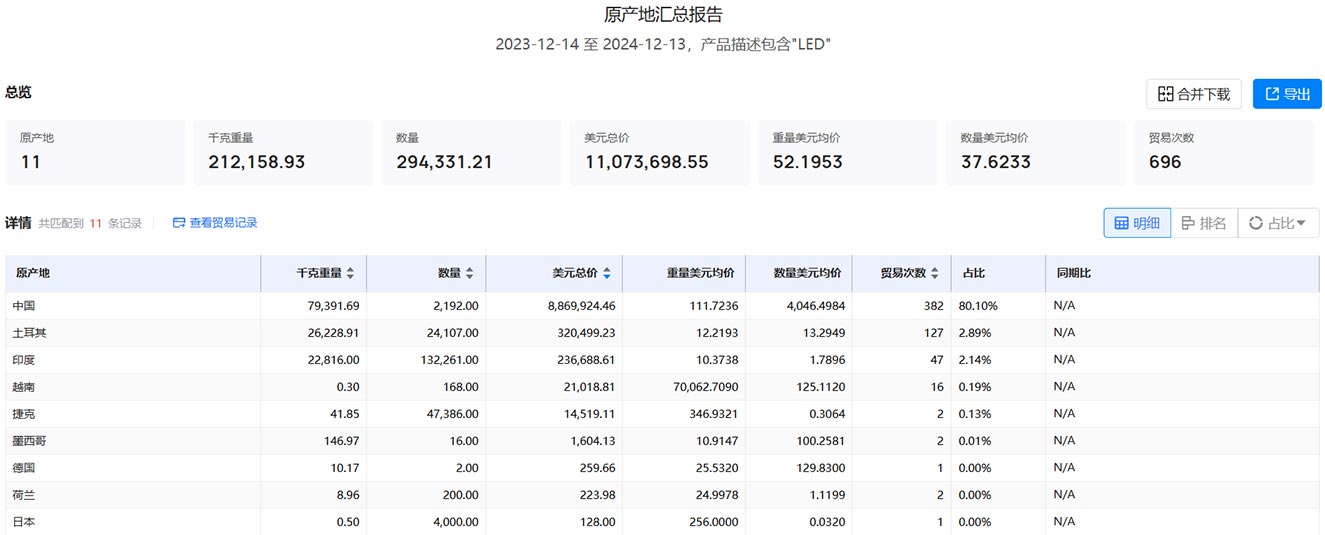Select the 德国 row origin cell
Image resolution: width=1325 pixels, height=535 pixels.
pos(133,468)
